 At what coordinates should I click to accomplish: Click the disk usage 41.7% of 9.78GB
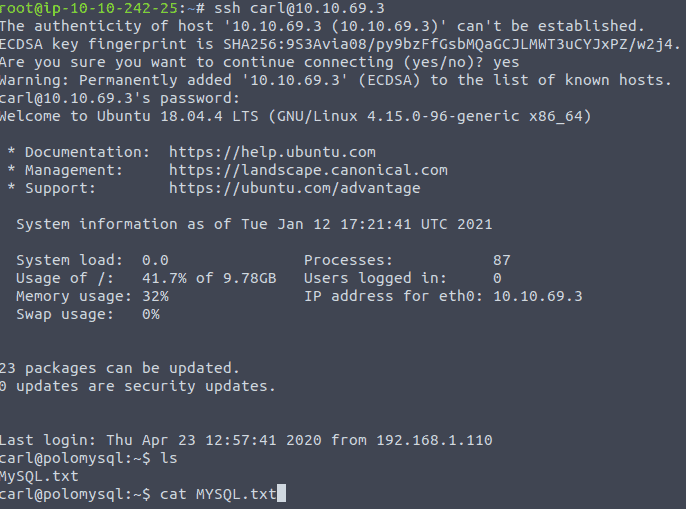[x=209, y=278]
